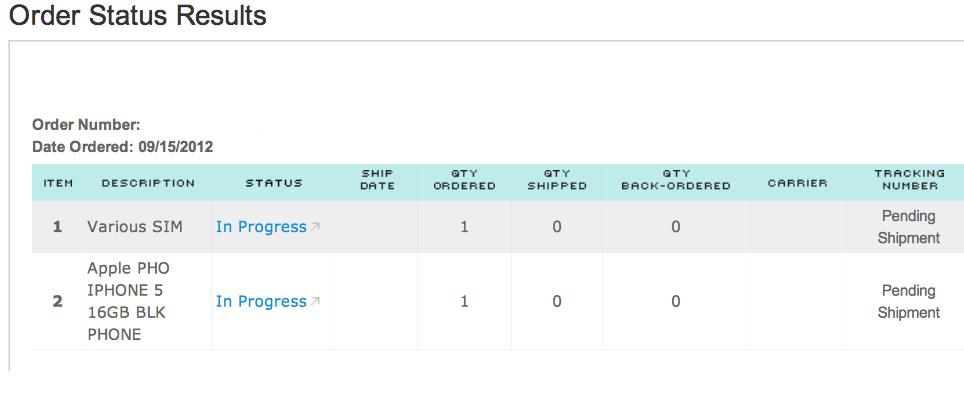Click external-link arrow icon in iPhone row
Viewport: 964px width, 401px height.
tap(315, 301)
